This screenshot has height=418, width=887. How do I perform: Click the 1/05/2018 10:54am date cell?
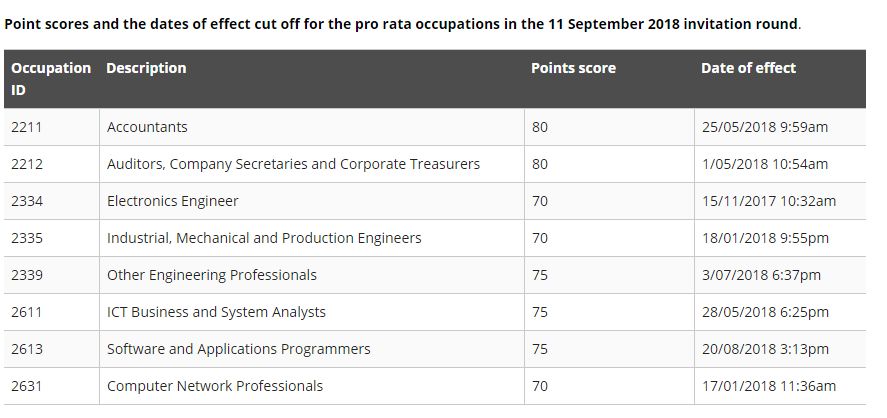[780, 164]
